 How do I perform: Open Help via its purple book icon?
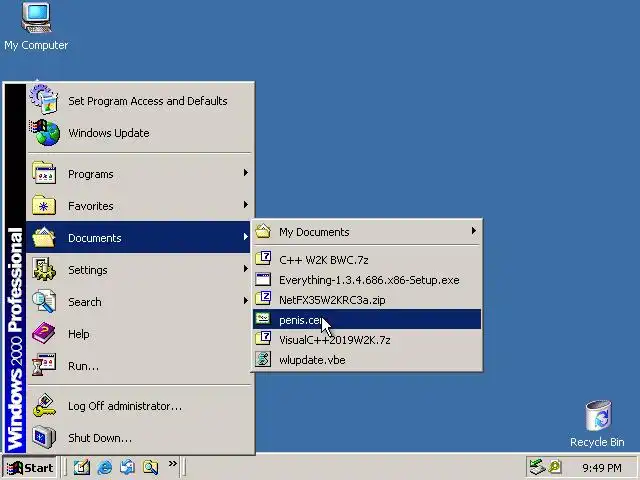tap(44, 333)
